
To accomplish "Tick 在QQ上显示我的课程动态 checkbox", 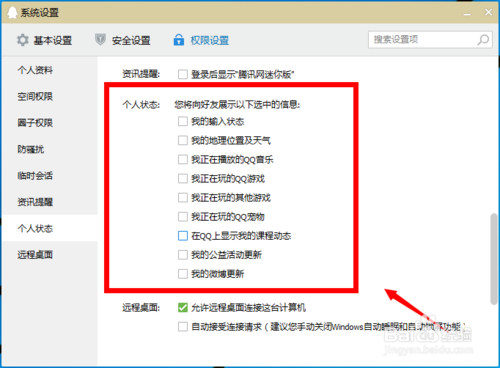I will (x=183, y=236).
